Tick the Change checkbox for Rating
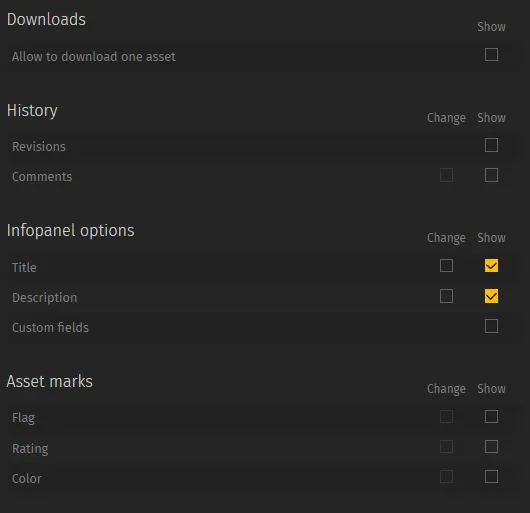The height and width of the screenshot is (513, 530). coord(446,447)
